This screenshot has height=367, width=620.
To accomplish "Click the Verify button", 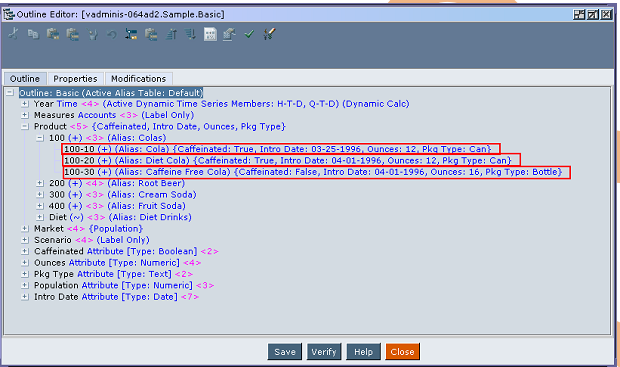I will pos(324,352).
